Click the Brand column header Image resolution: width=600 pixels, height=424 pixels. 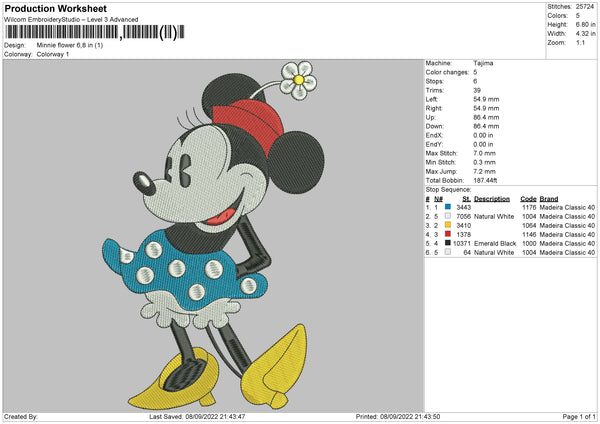coord(551,198)
